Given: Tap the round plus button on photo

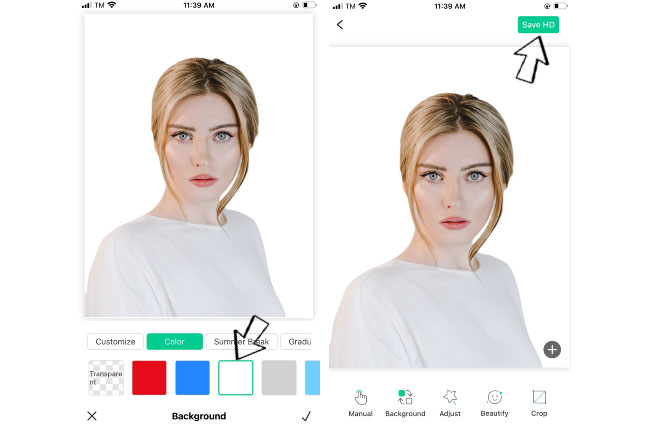Looking at the screenshot, I should tap(552, 350).
